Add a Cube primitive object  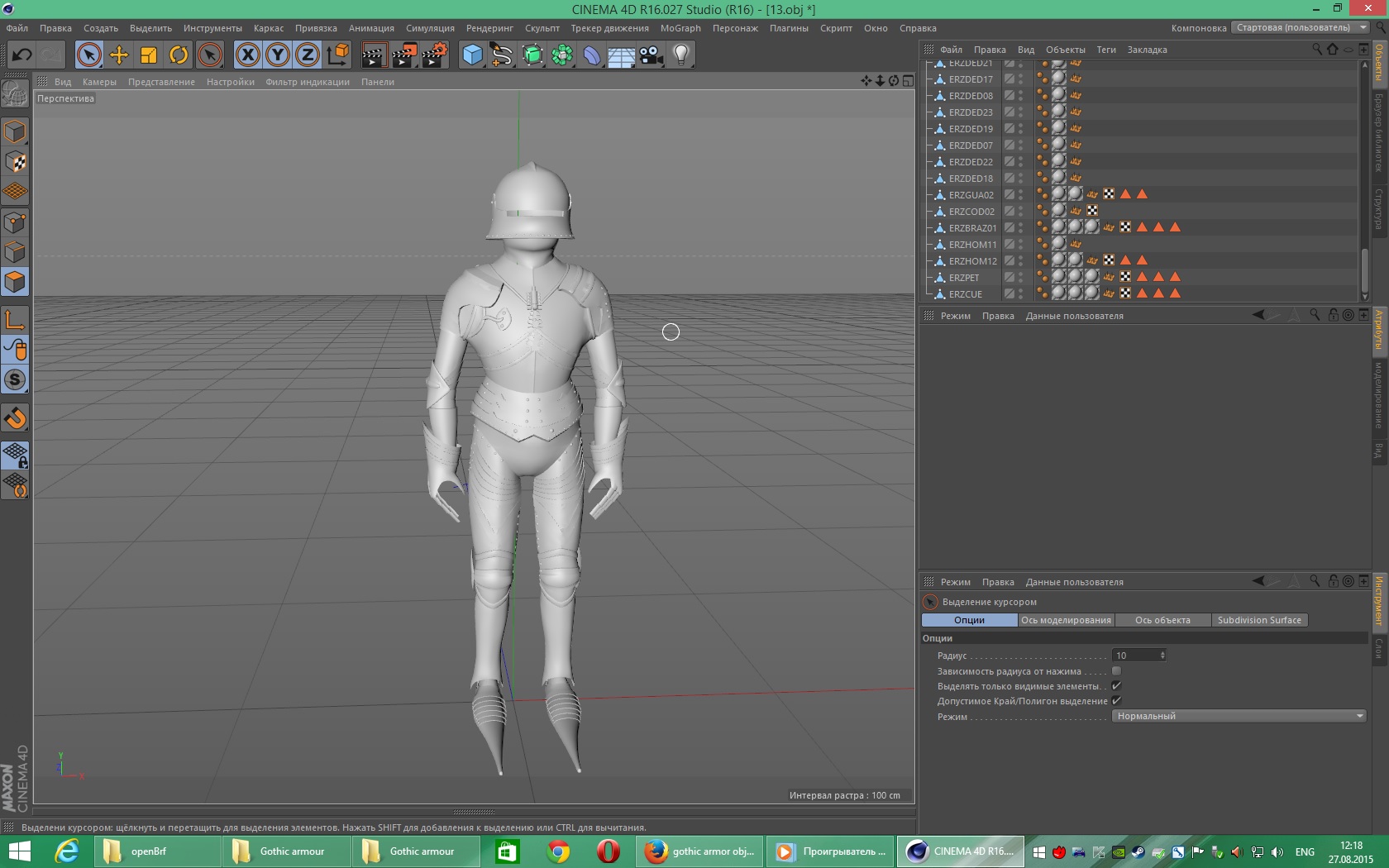tap(472, 55)
